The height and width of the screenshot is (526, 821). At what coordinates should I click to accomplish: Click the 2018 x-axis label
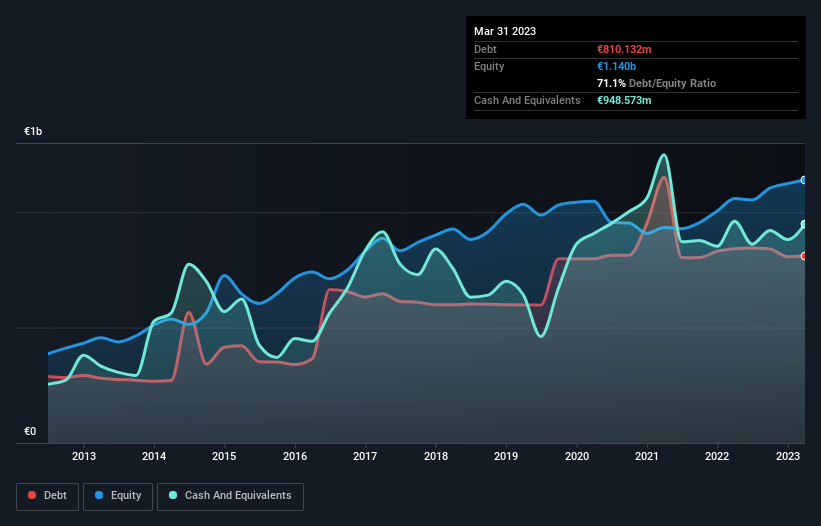[436, 456]
